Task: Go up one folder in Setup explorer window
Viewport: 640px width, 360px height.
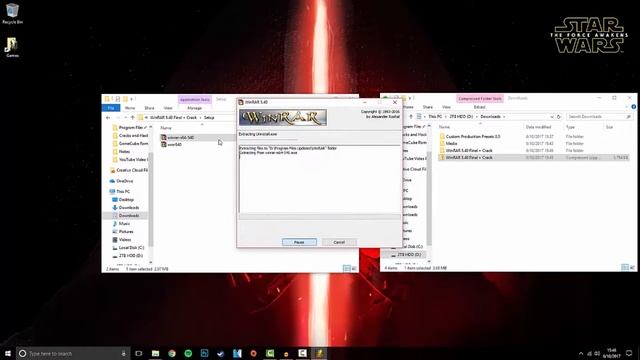Action: (132, 118)
